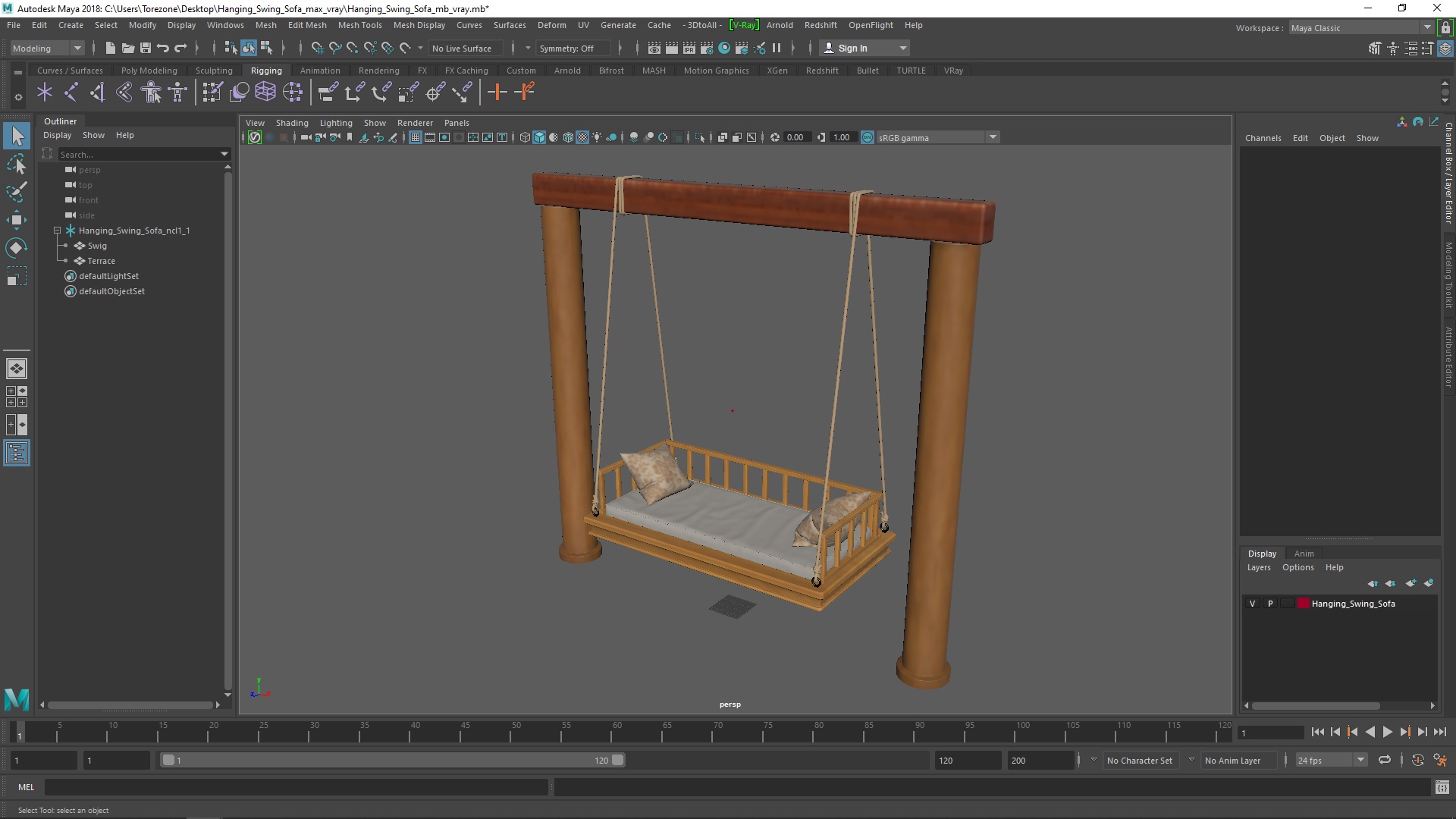Click the Render Current Frame icon

click(672, 48)
